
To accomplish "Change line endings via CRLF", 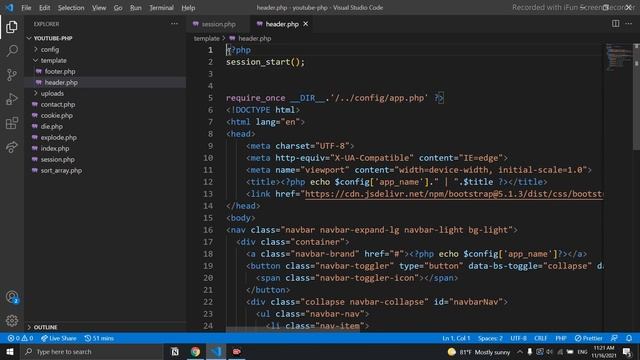I will [x=540, y=338].
